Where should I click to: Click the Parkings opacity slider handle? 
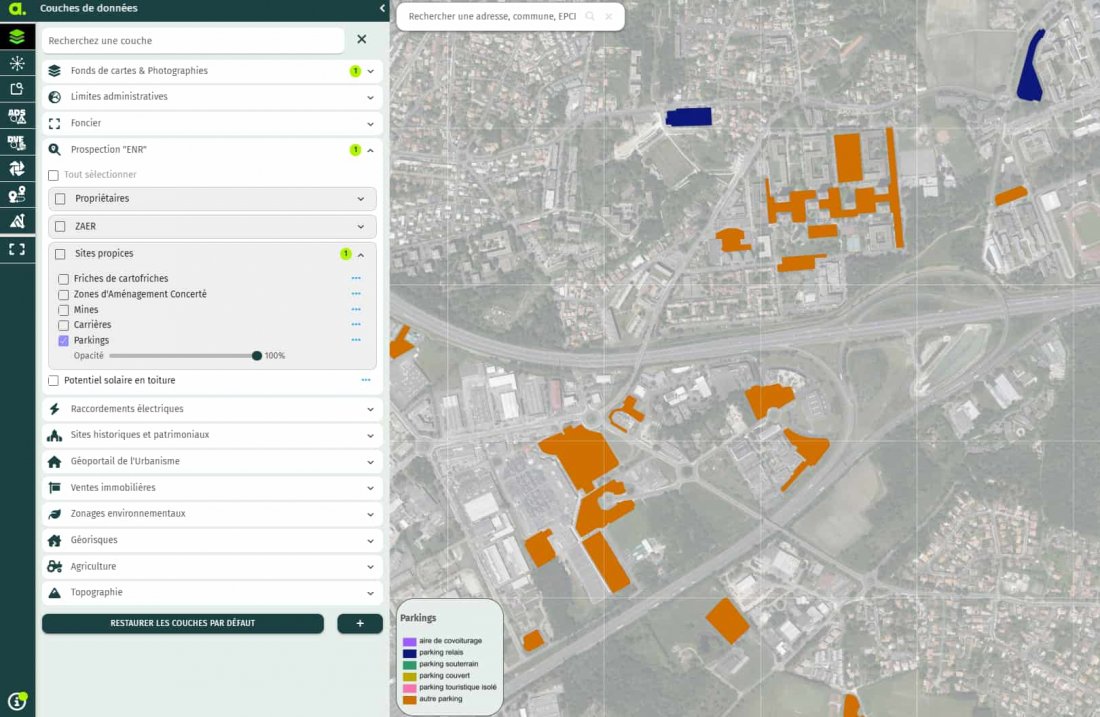257,356
